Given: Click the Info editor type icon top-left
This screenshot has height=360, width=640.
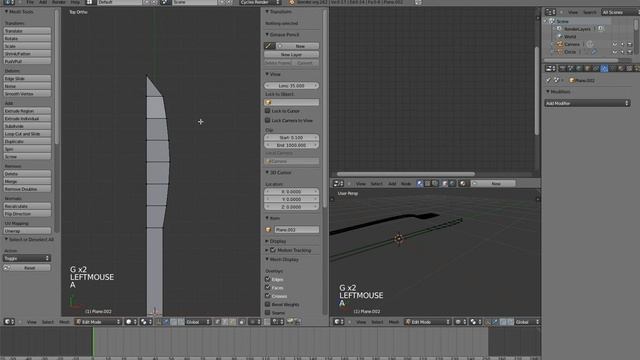Looking at the screenshot, I should click(x=9, y=2).
